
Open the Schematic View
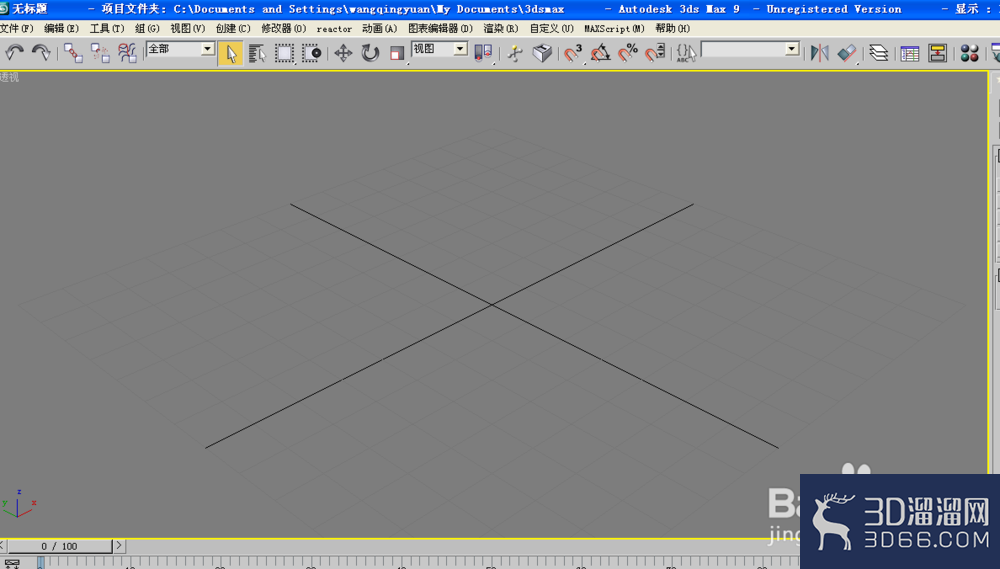pyautogui.click(x=938, y=53)
